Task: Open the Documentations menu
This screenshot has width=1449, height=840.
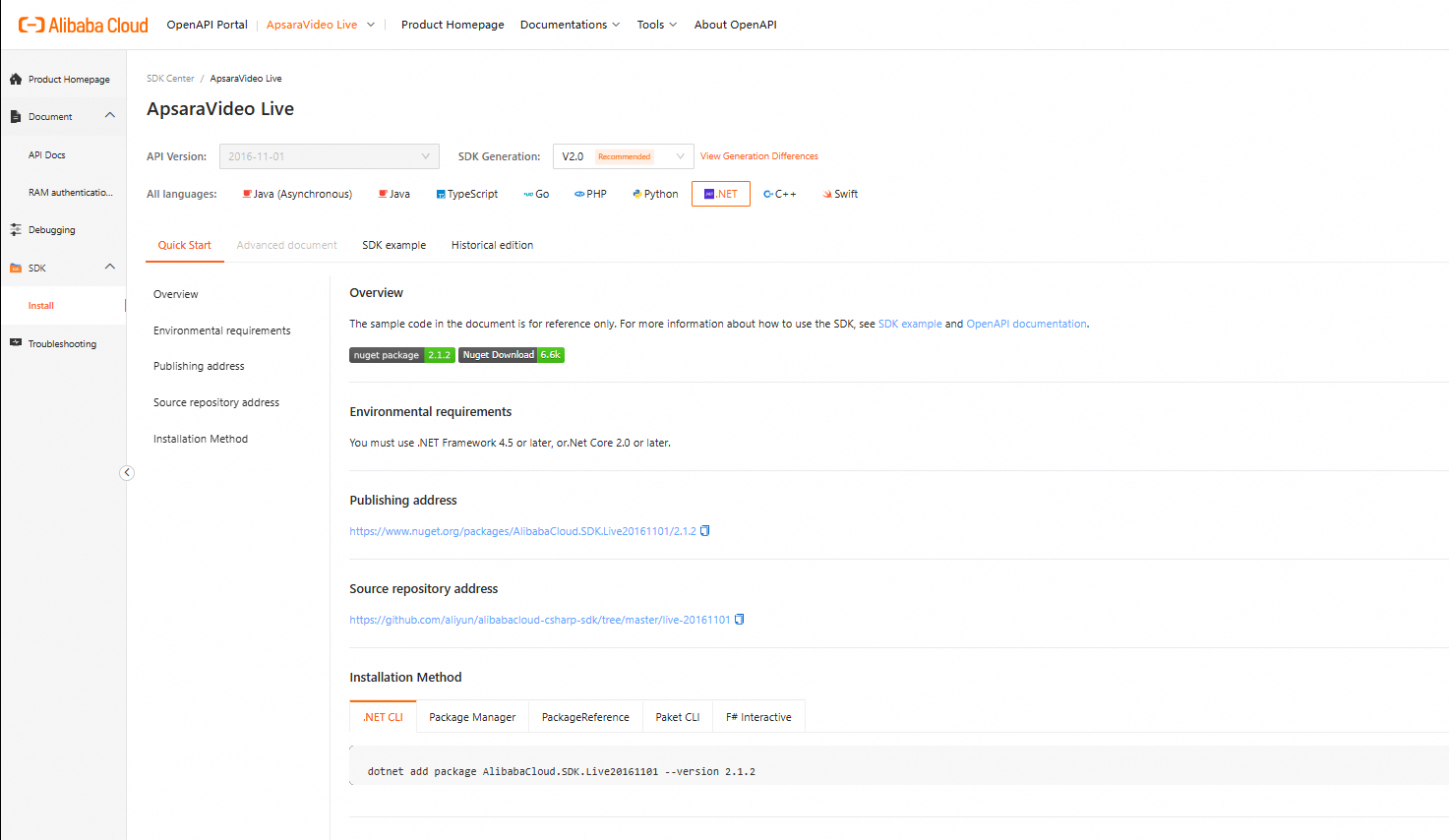Action: tap(570, 25)
